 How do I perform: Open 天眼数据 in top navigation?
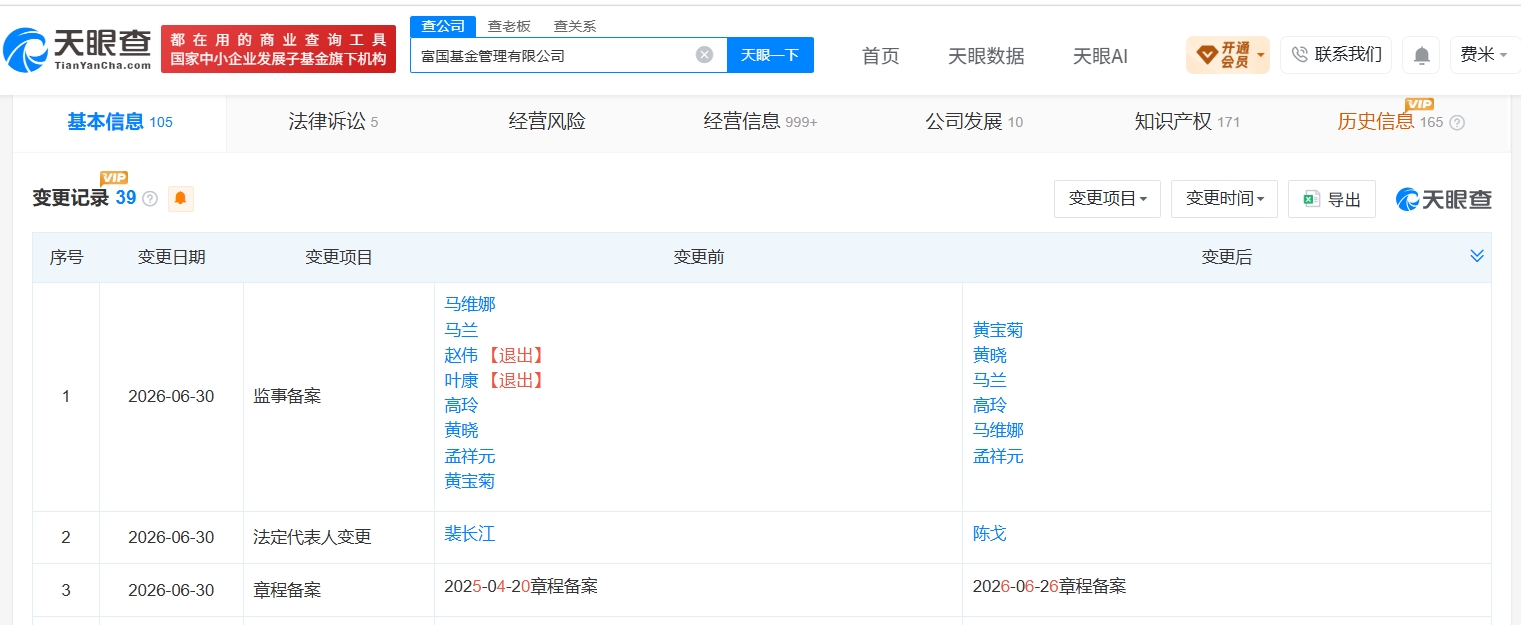(x=986, y=56)
